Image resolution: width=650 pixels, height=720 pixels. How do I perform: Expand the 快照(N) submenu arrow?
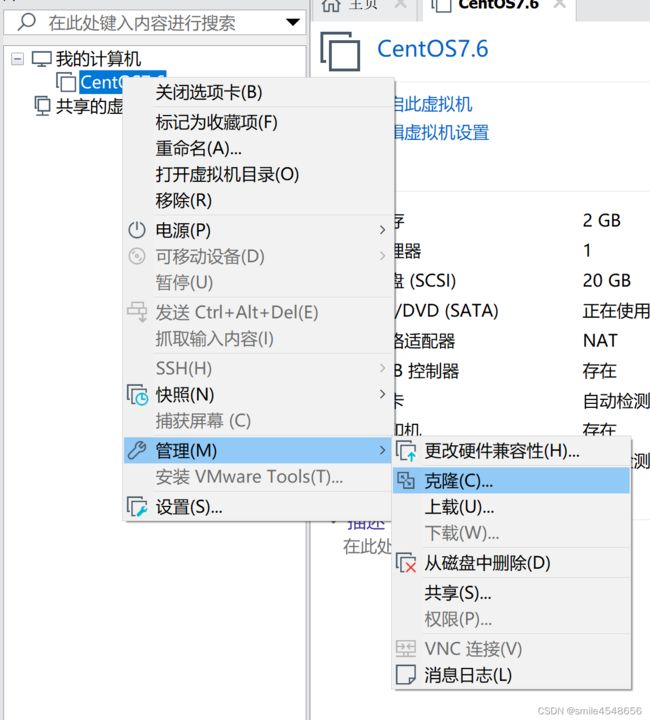pos(382,394)
